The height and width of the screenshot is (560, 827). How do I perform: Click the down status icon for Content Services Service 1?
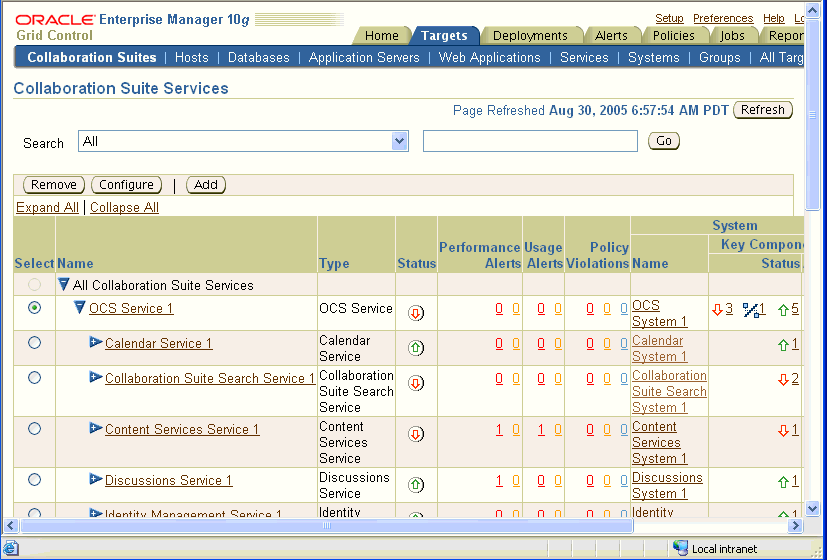416,434
